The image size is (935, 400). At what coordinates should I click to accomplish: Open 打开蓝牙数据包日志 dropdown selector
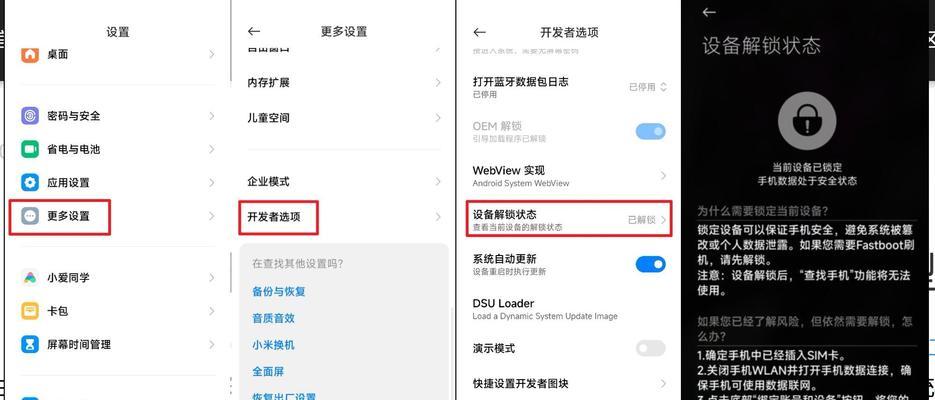tap(648, 87)
